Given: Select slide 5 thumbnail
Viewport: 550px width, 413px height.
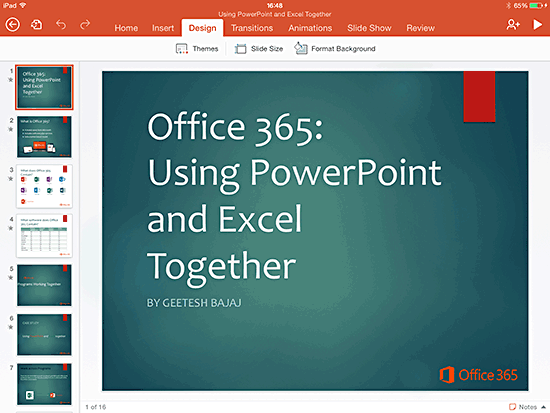Looking at the screenshot, I should 44,285.
